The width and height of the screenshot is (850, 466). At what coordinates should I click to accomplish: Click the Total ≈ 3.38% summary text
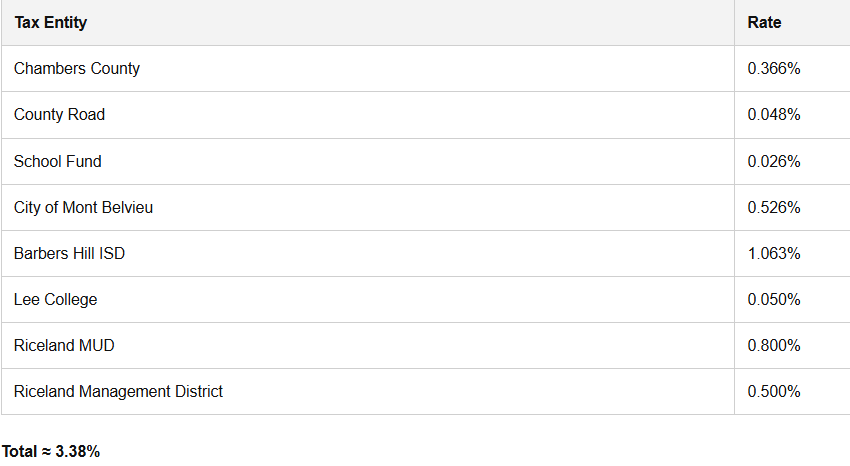tap(51, 451)
